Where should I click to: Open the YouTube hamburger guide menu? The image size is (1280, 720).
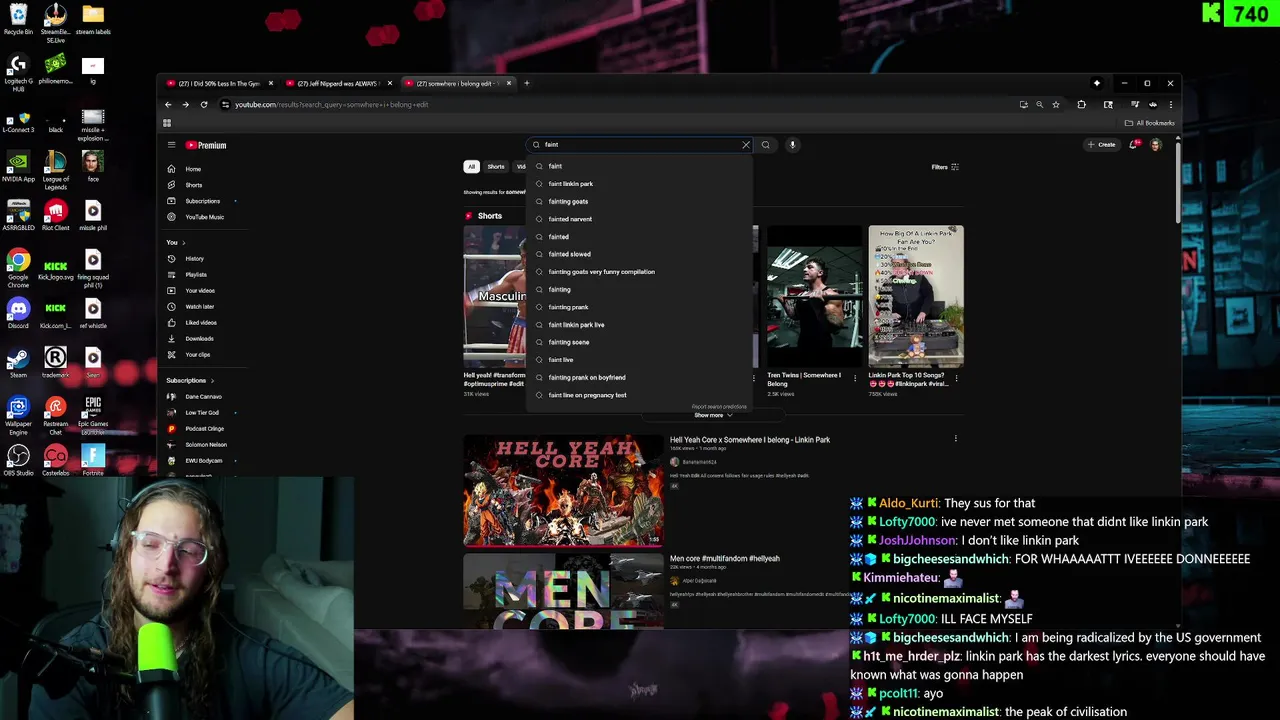coord(171,145)
